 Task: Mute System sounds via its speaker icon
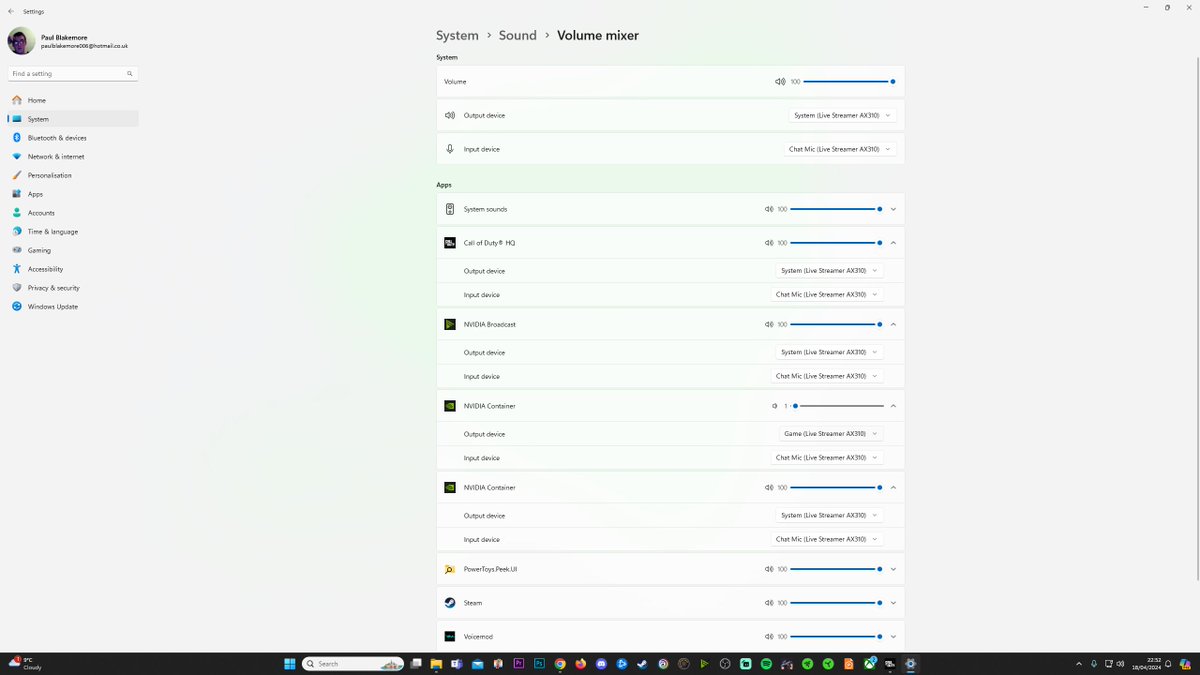[x=768, y=209]
